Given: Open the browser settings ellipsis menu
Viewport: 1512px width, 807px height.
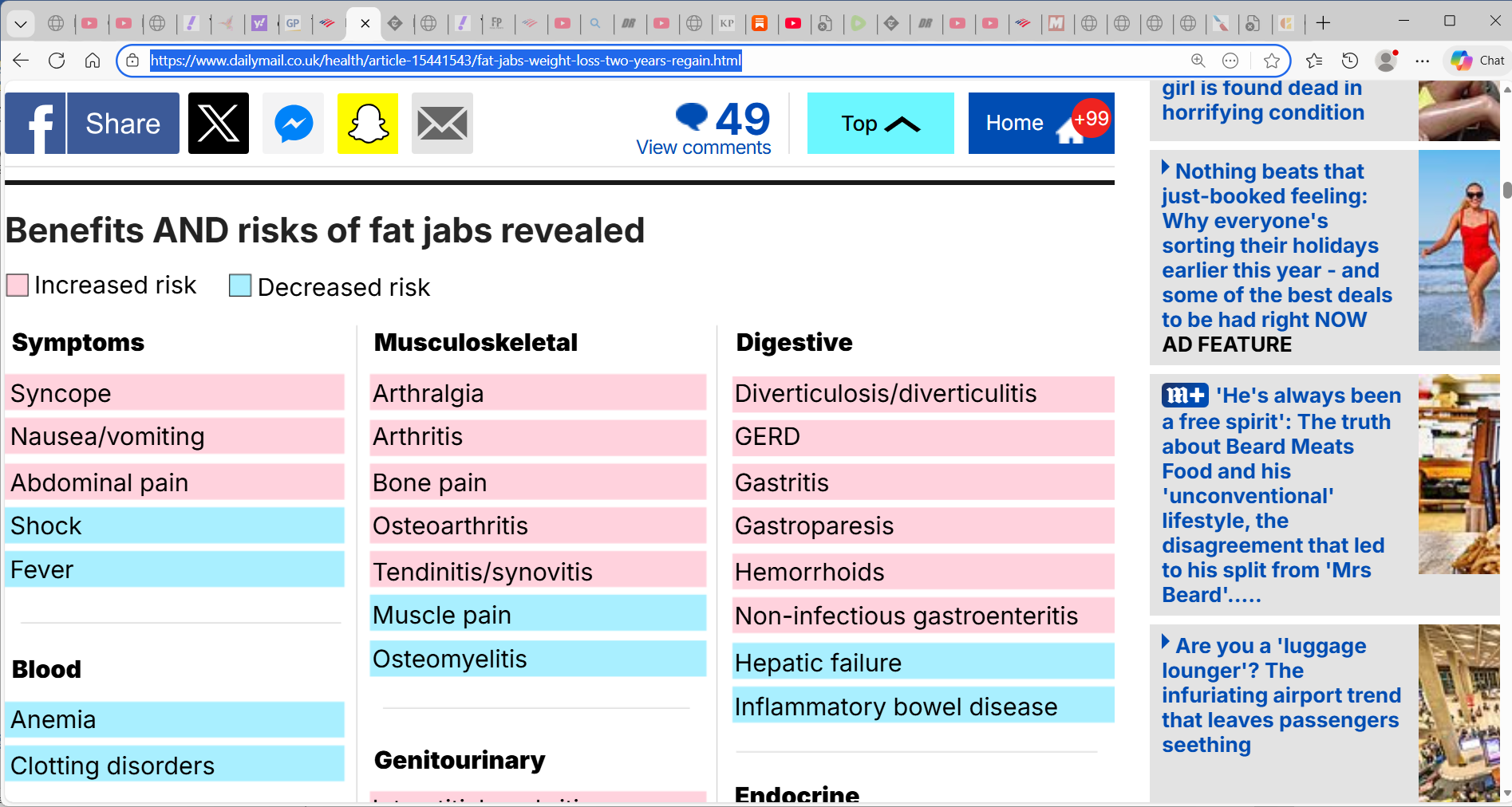Looking at the screenshot, I should 1423,60.
